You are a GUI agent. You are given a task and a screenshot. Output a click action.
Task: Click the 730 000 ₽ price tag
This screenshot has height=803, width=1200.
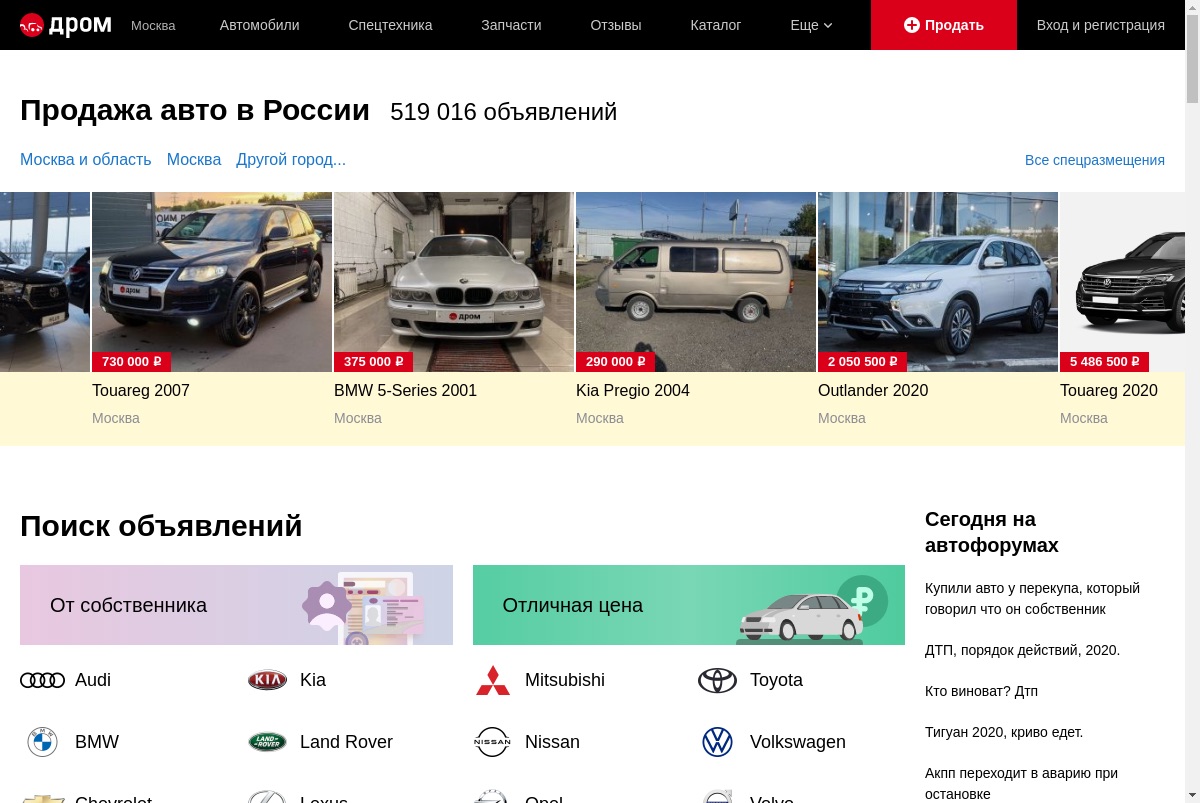(131, 362)
